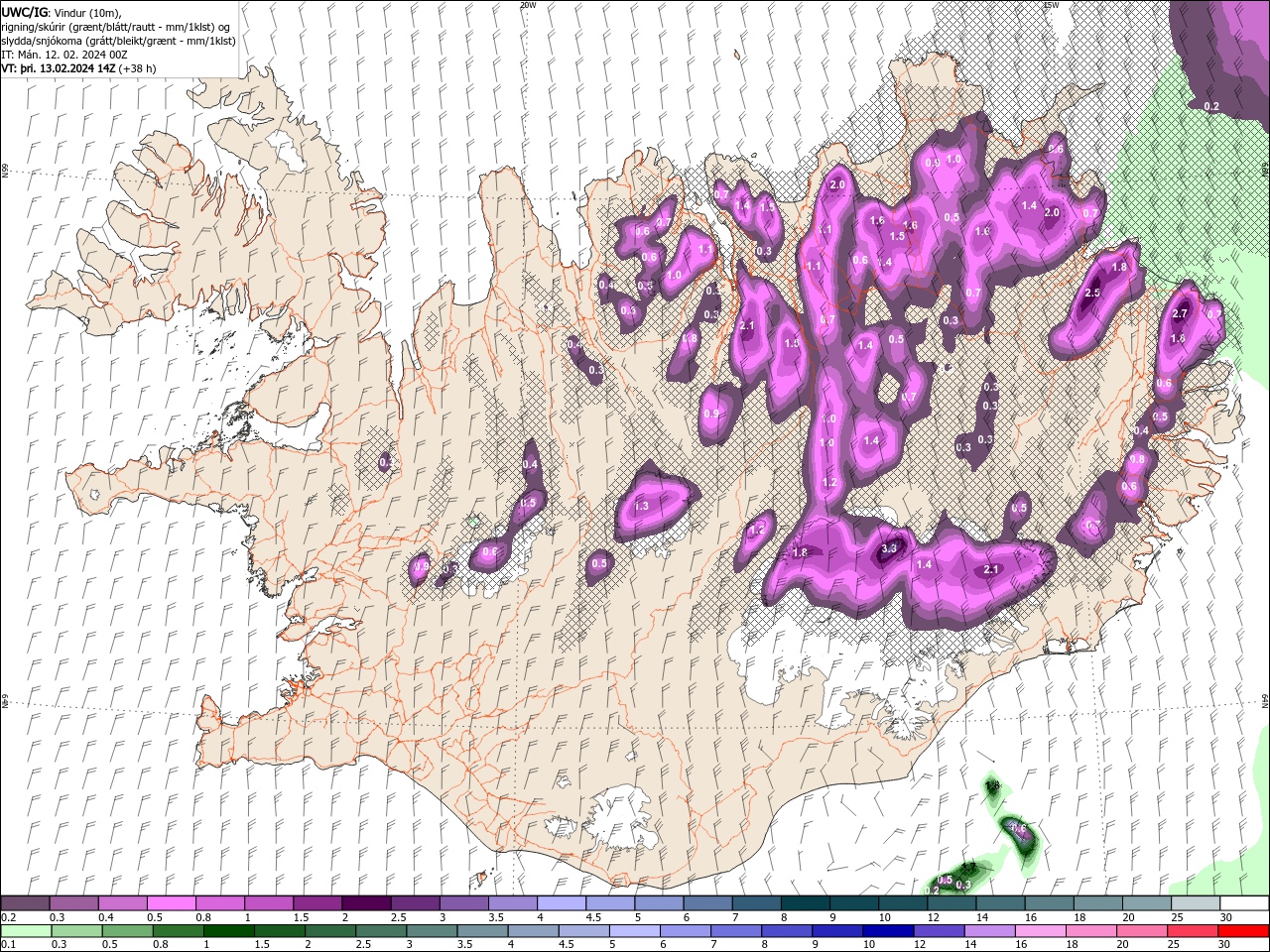Click the 'UWC/IG: Vindur (10m),' title line

coord(61,12)
